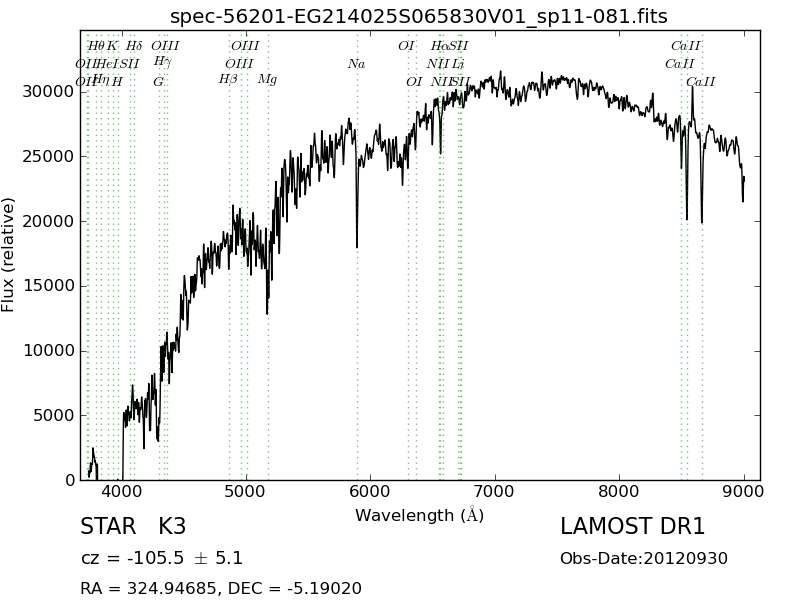Click the 'LAMOST DR1' survey label
Viewport: 800px width, 600px height.
click(x=633, y=527)
